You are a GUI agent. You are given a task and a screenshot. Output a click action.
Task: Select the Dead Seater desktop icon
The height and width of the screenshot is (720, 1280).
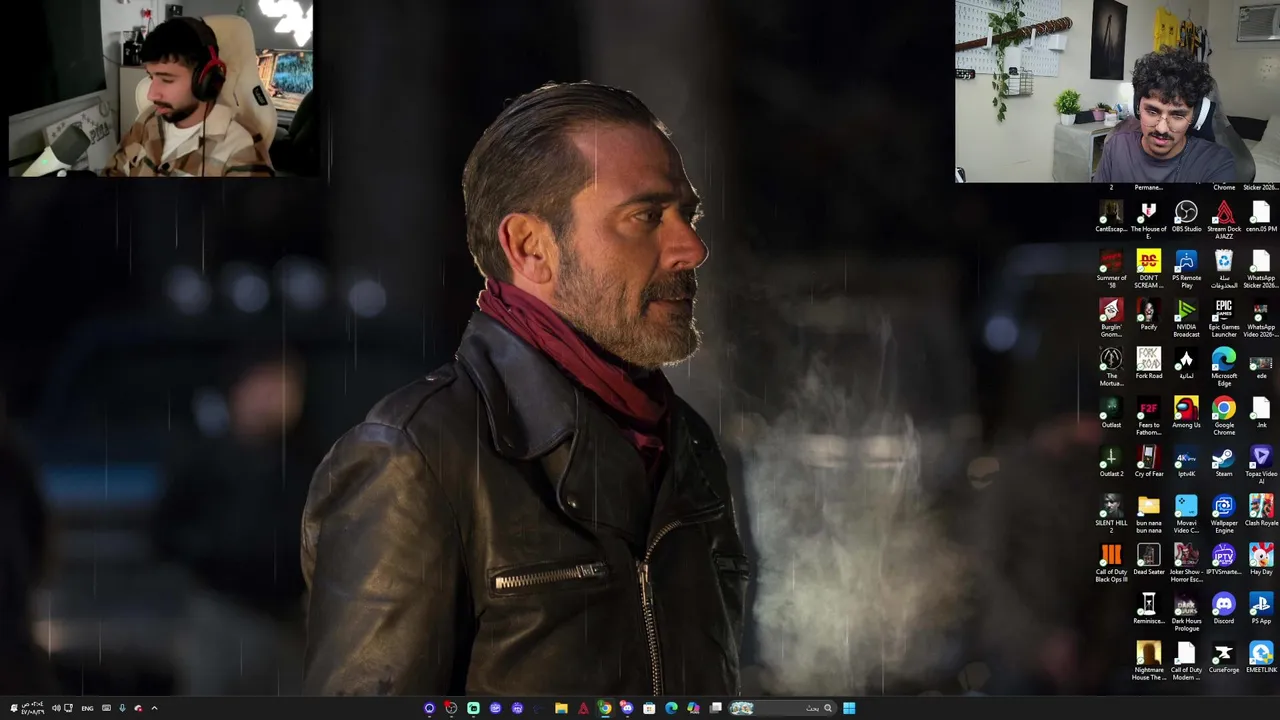[x=1148, y=560]
